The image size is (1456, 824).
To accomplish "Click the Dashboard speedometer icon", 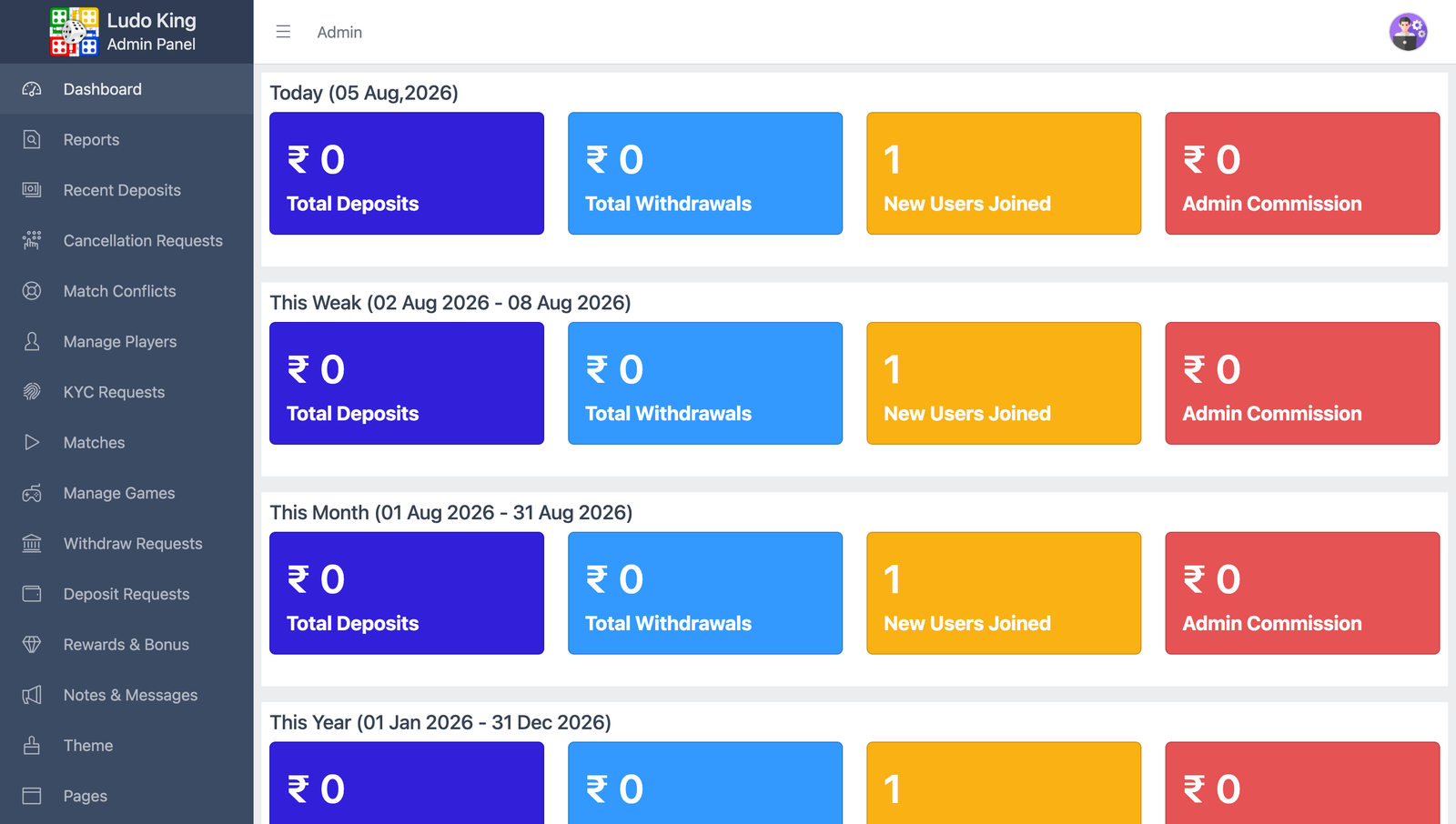I will [x=32, y=89].
